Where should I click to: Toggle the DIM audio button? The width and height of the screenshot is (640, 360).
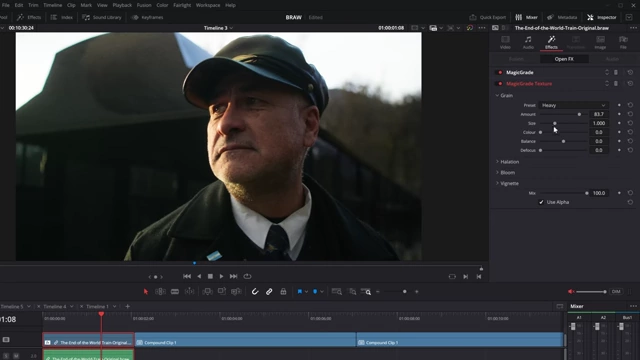click(x=616, y=291)
